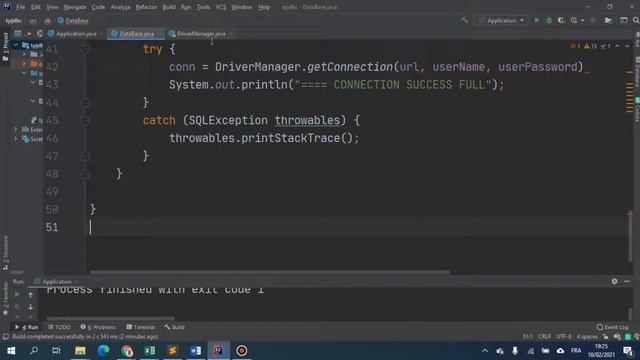Open the VCS menu
The height and width of the screenshot is (360, 640).
220,7
